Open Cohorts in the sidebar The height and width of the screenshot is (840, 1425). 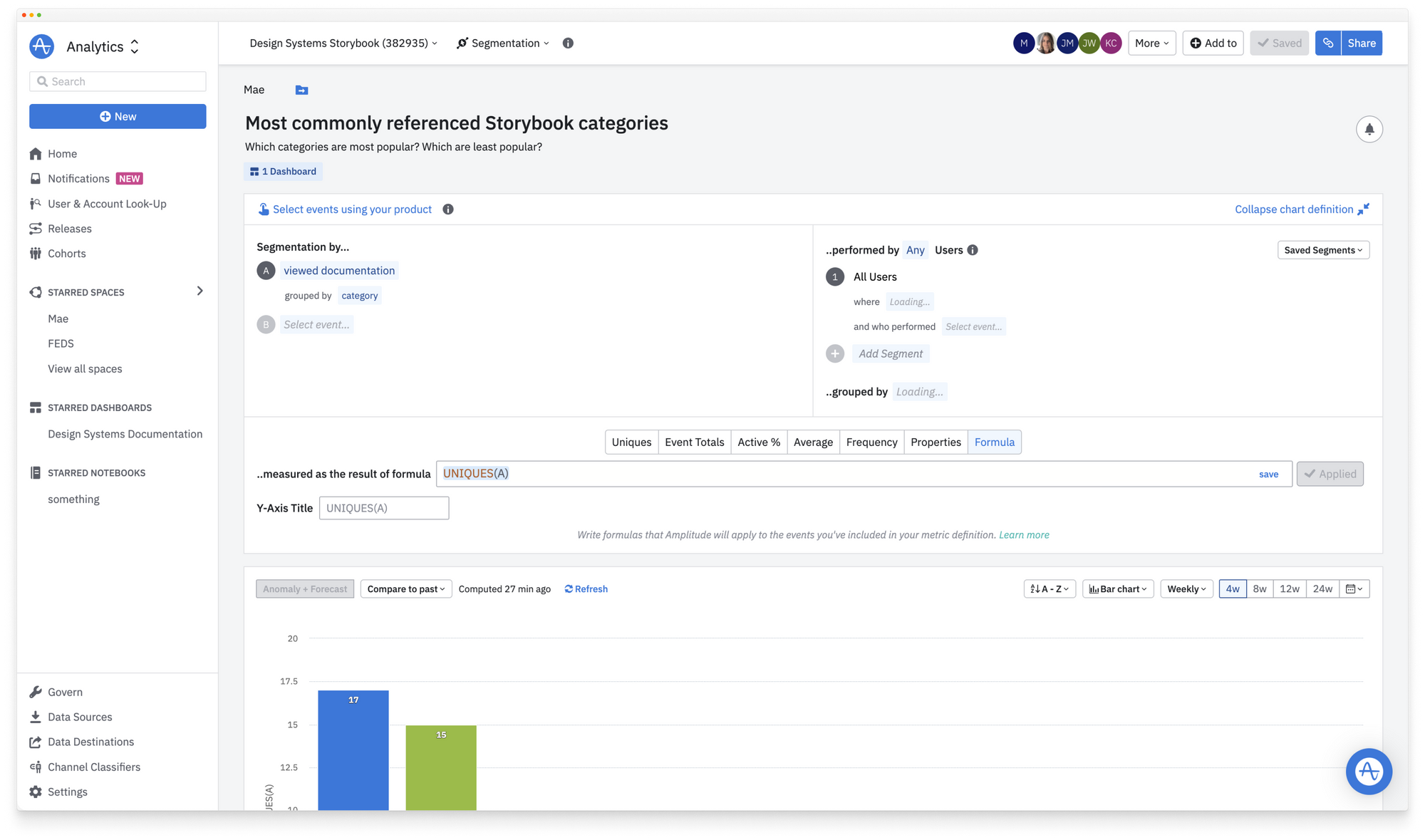pyautogui.click(x=66, y=254)
